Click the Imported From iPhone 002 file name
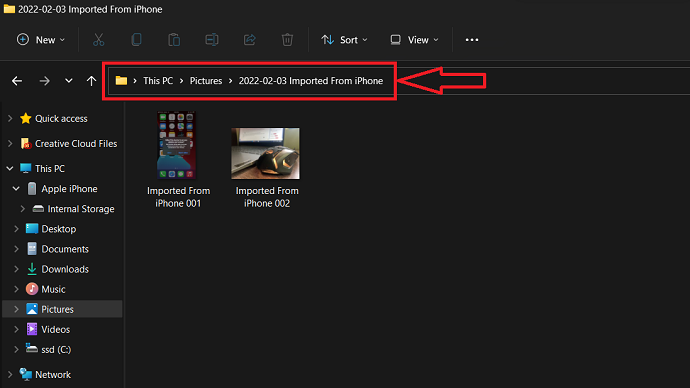The width and height of the screenshot is (690, 388). click(267, 197)
